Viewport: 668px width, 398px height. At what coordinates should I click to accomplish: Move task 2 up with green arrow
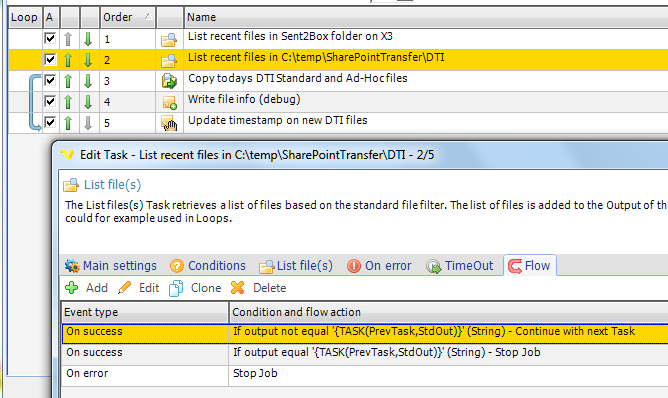[68, 60]
